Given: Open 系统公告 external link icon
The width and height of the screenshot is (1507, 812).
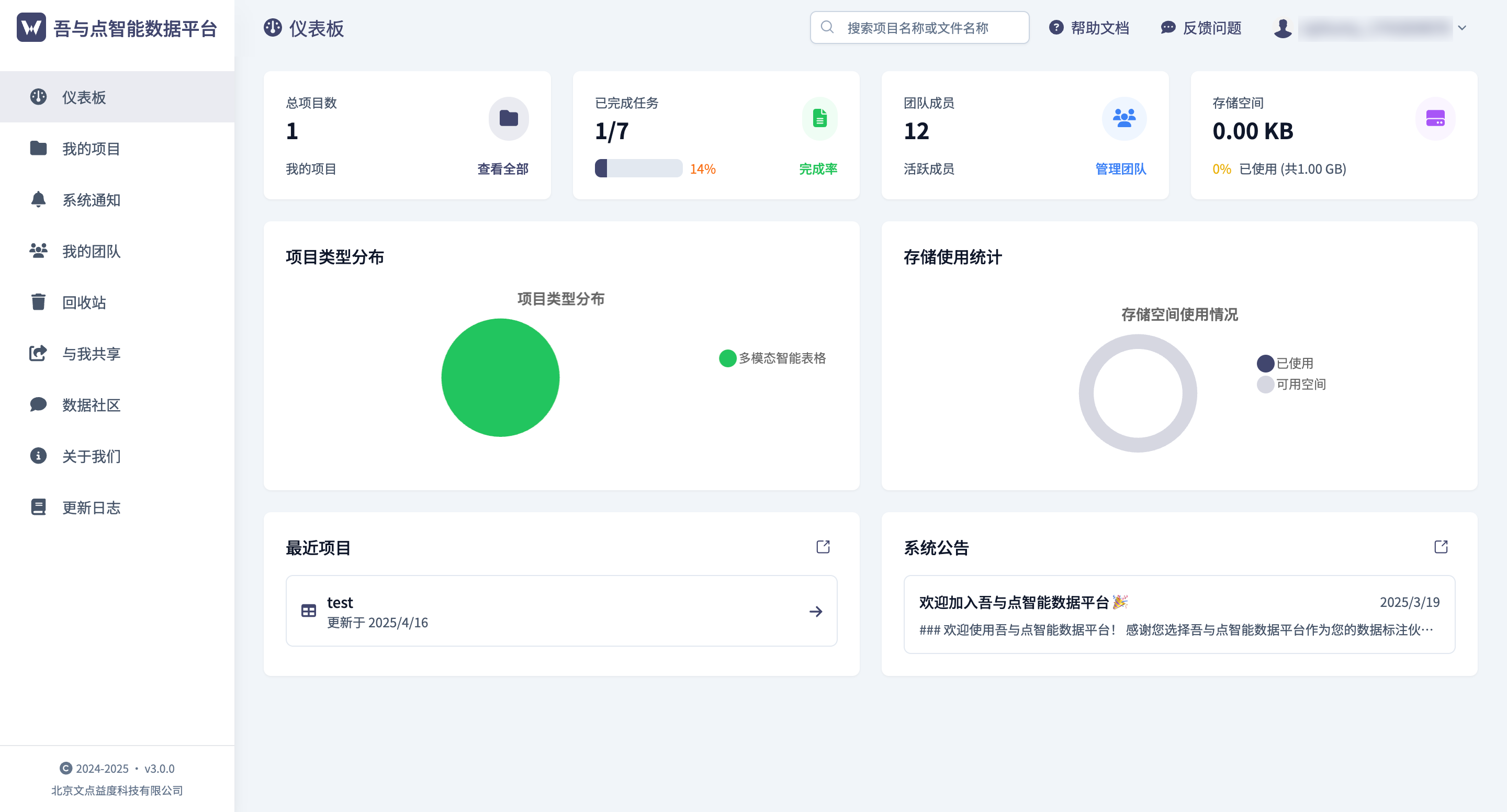Looking at the screenshot, I should pos(1441,546).
